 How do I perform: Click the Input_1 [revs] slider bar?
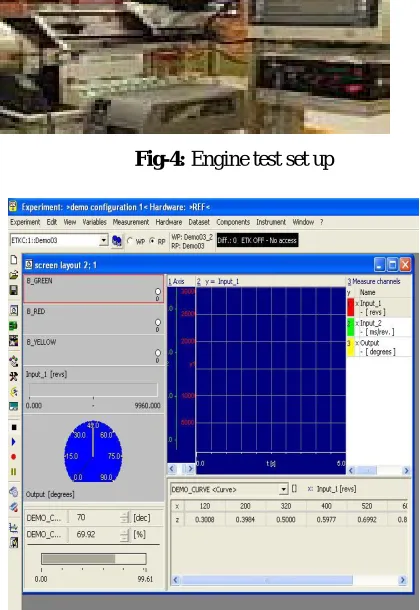pos(93,390)
